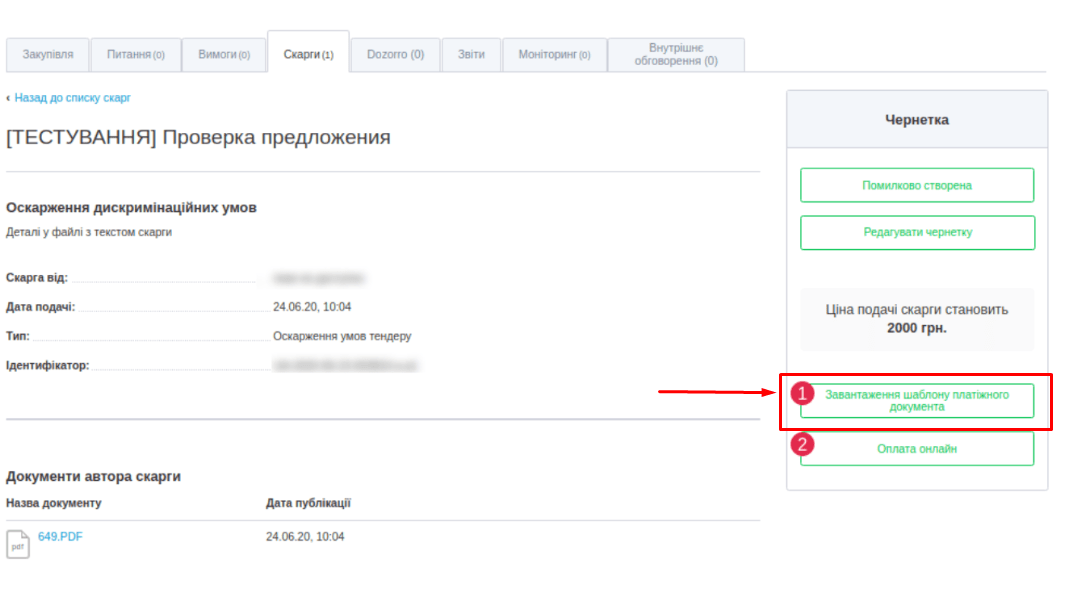Switch to the Звіти tab
Screen dimensions: 1072x592
click(x=471, y=55)
